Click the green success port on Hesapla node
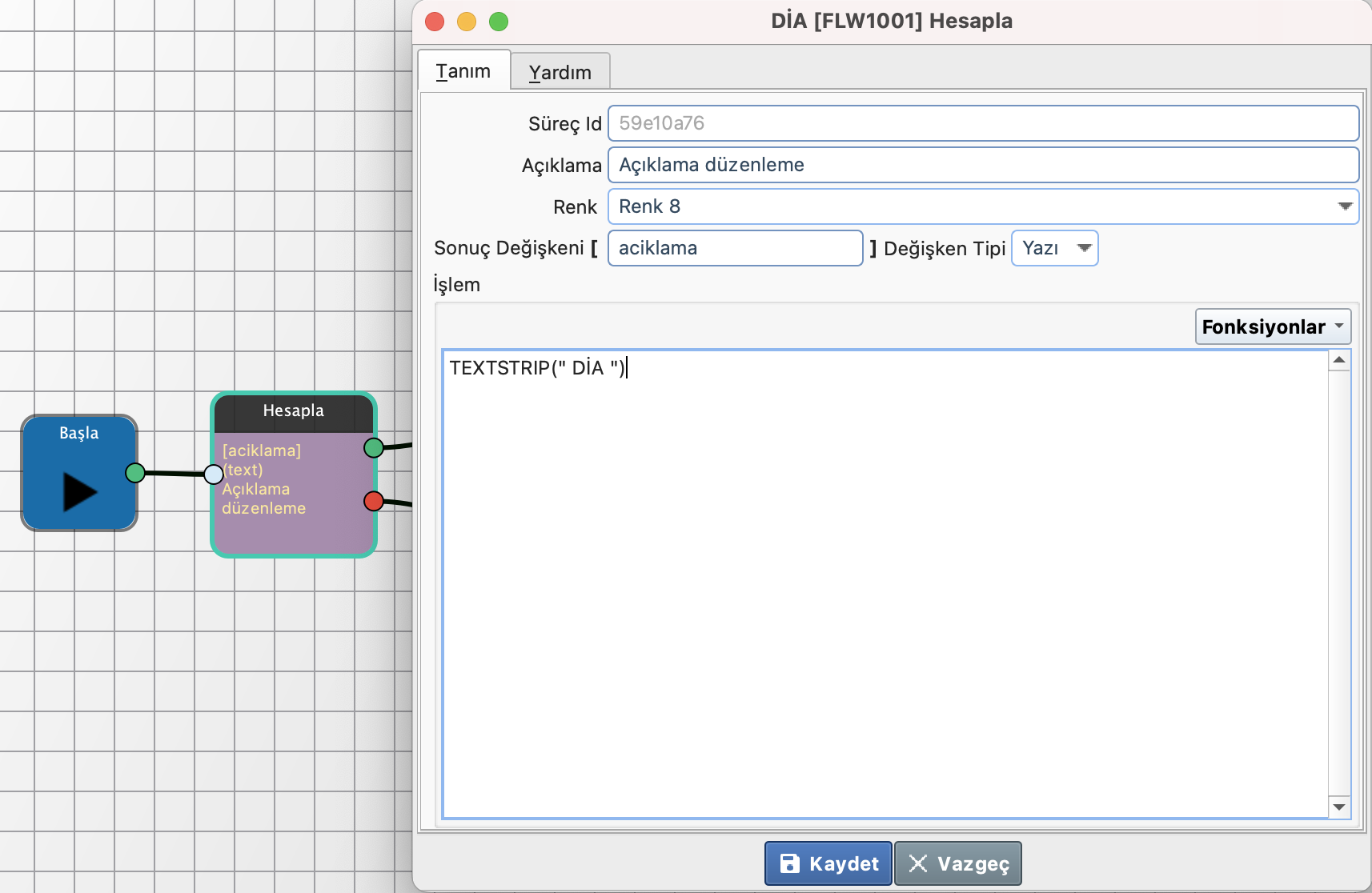The height and width of the screenshot is (893, 1372). pos(373,447)
